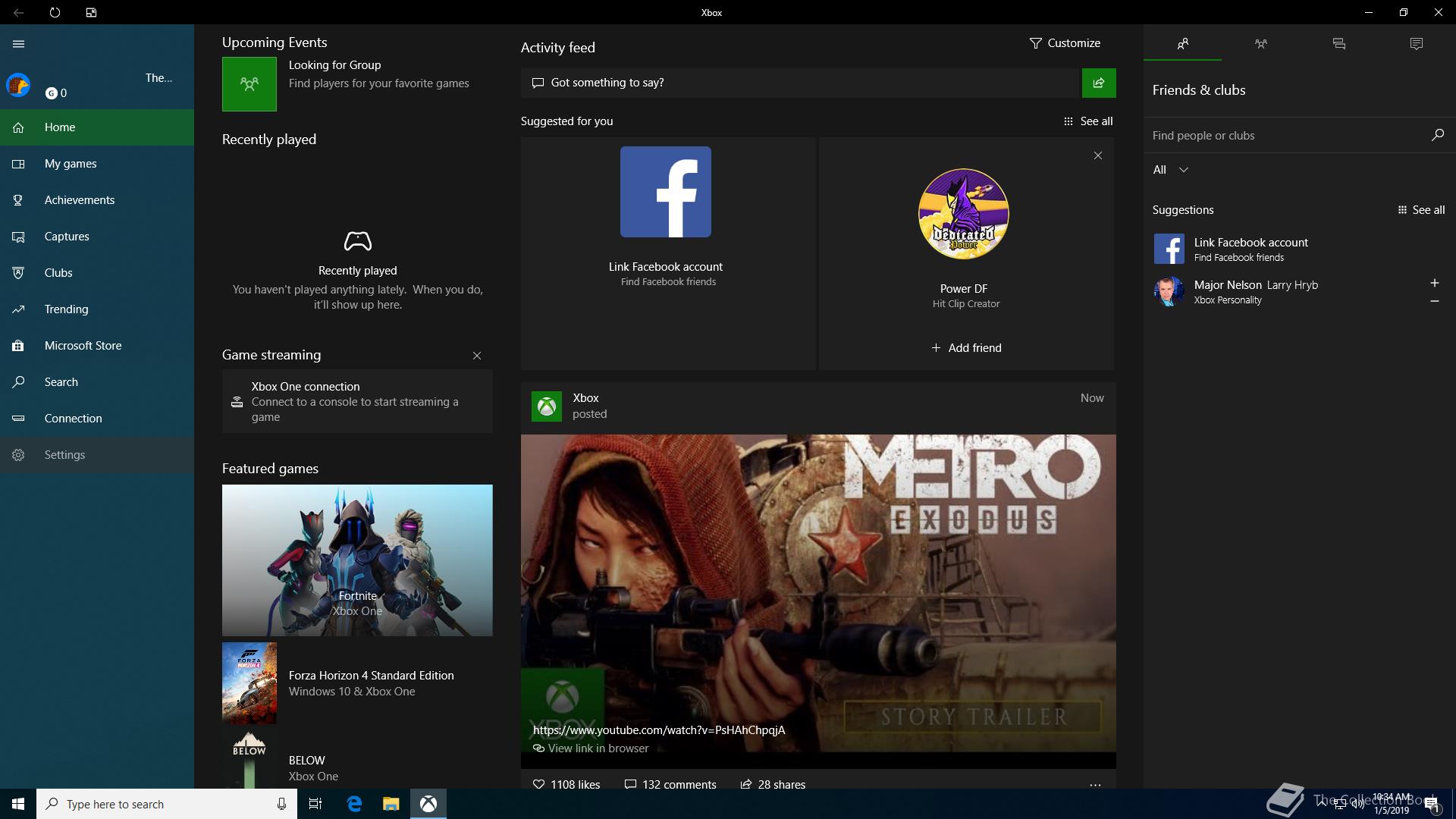Switch to the Messages tab icon

(1338, 44)
